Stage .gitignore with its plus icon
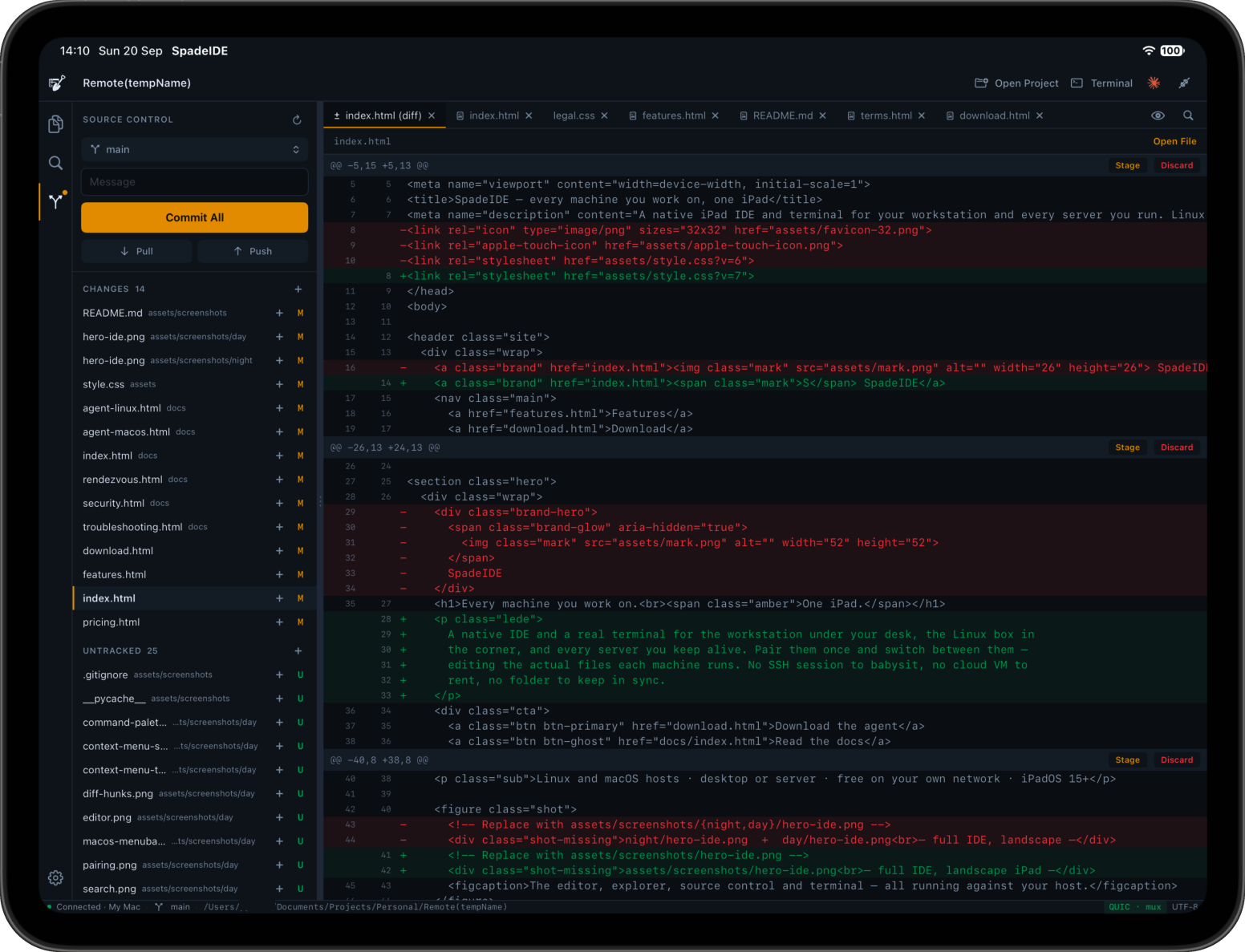Viewport: 1245px width, 952px height. (x=279, y=675)
